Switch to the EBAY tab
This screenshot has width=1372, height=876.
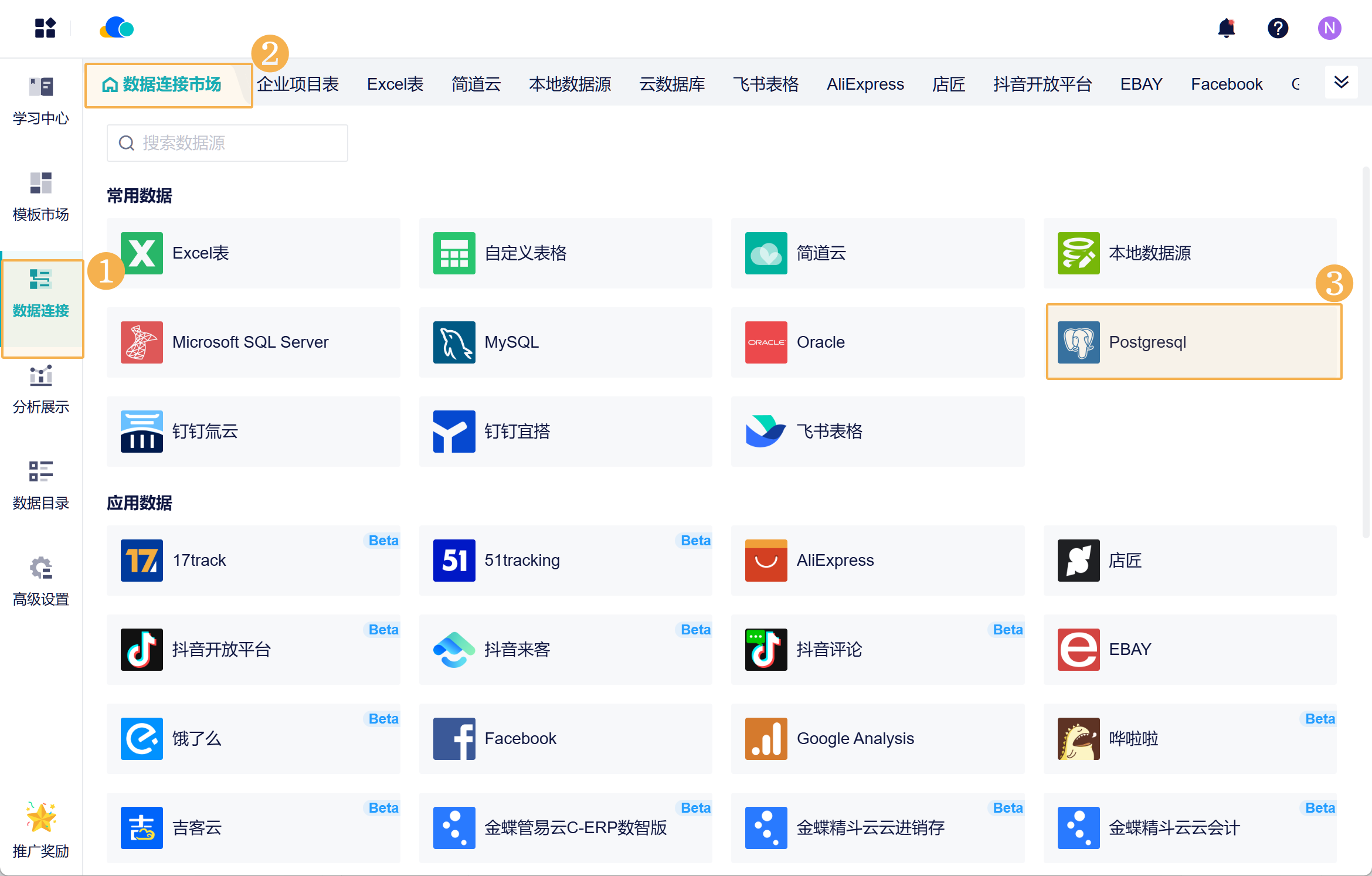point(1142,84)
